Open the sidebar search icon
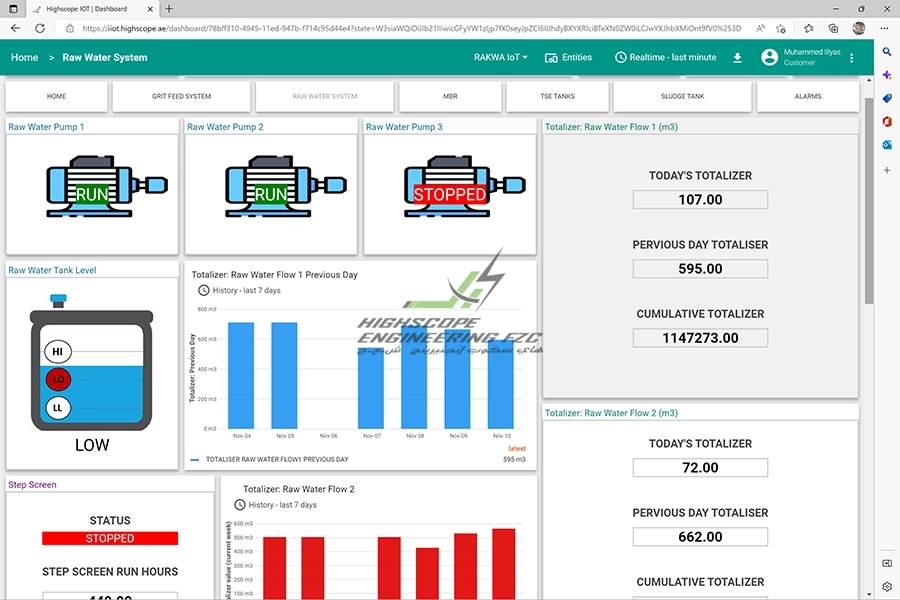 coord(887,52)
